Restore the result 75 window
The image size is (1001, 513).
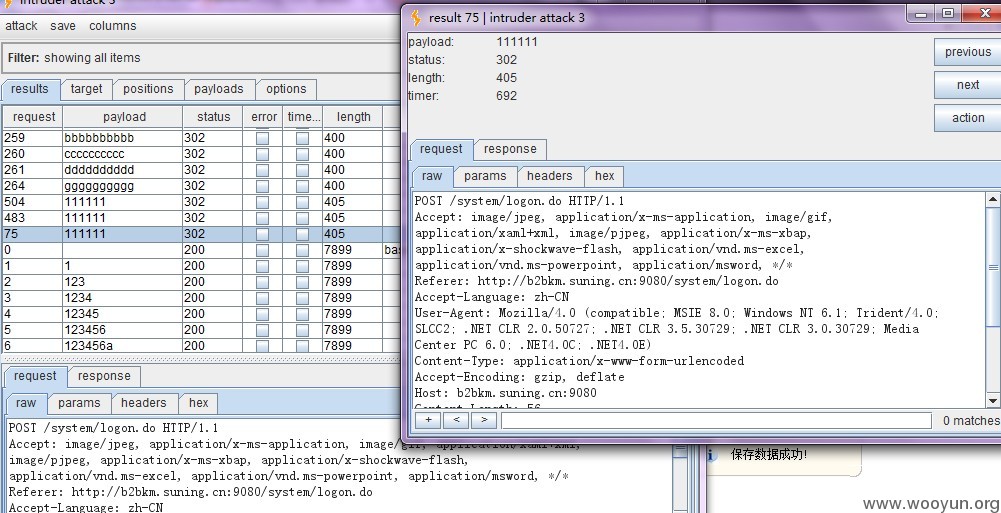point(949,13)
